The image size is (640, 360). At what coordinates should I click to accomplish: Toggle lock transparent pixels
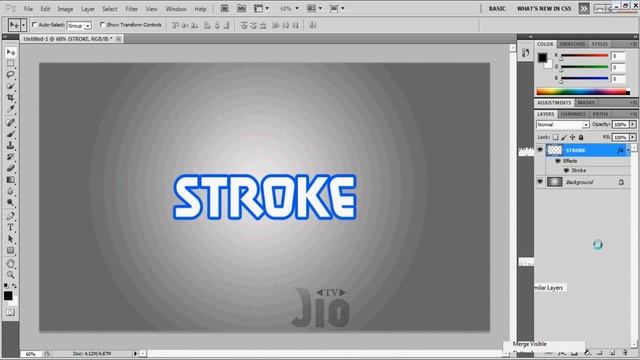(556, 137)
